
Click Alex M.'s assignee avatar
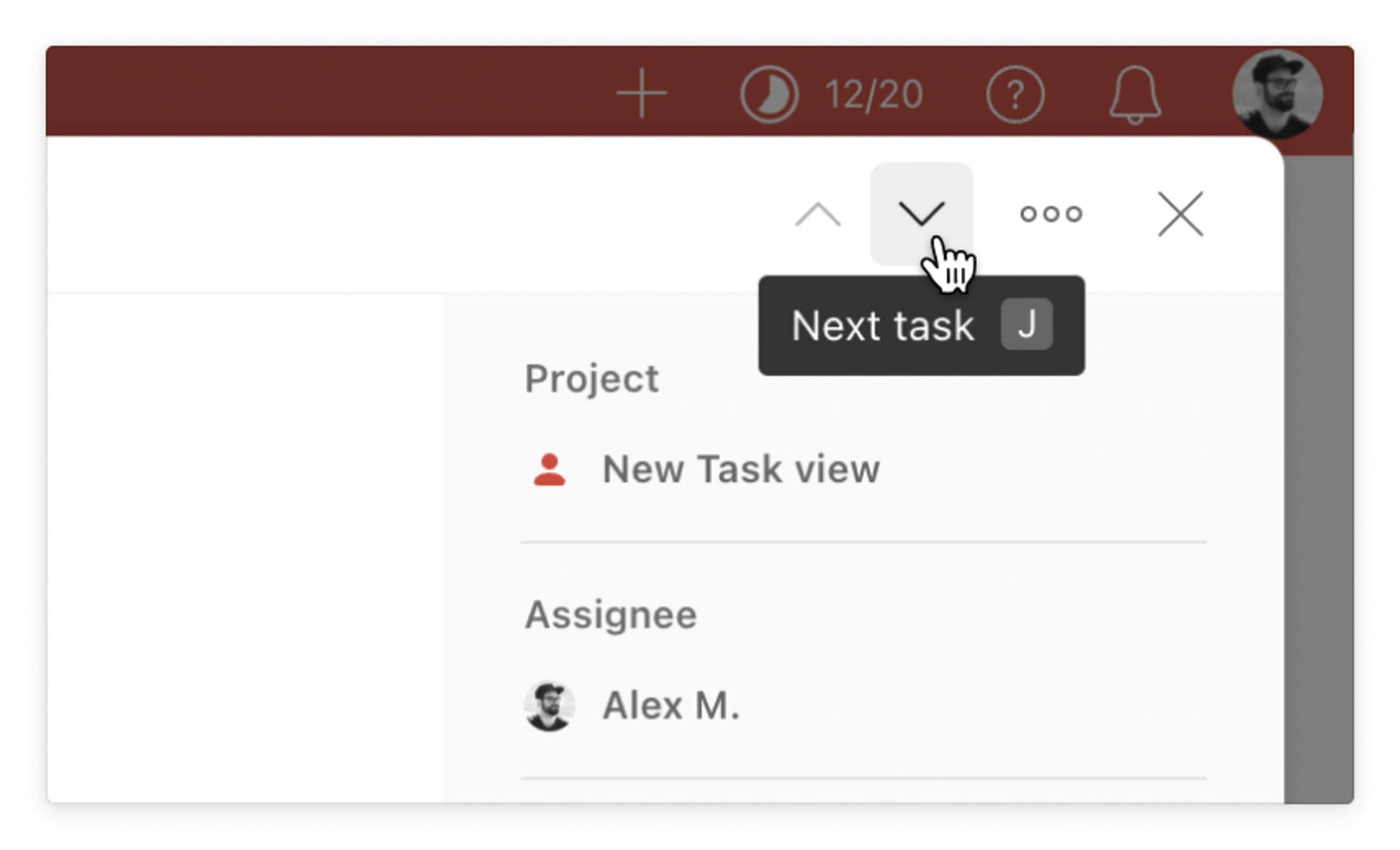(x=548, y=706)
